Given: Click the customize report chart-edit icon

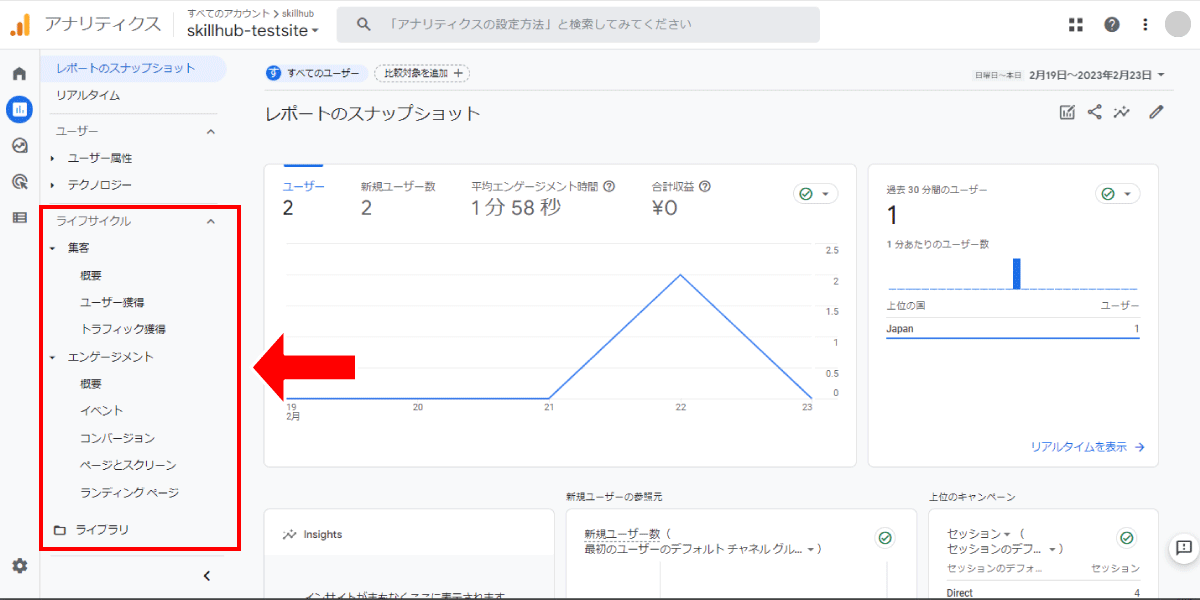Looking at the screenshot, I should [1067, 112].
